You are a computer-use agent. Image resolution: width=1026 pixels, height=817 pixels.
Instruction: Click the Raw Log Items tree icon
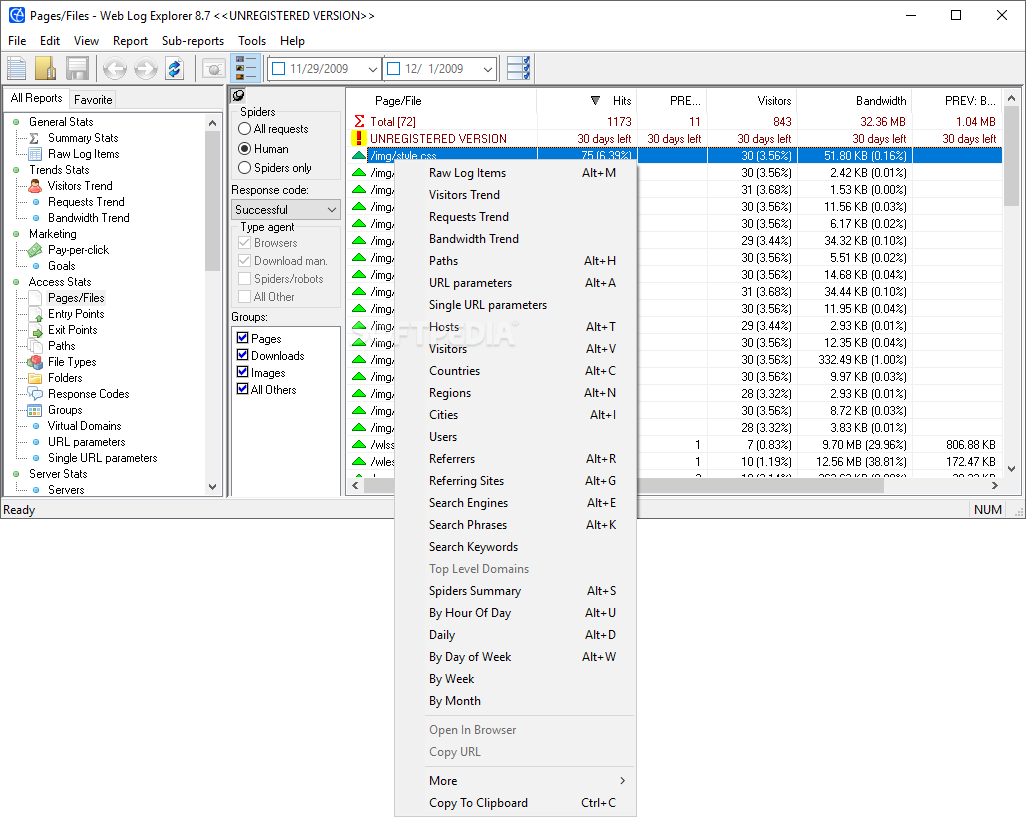(35, 154)
